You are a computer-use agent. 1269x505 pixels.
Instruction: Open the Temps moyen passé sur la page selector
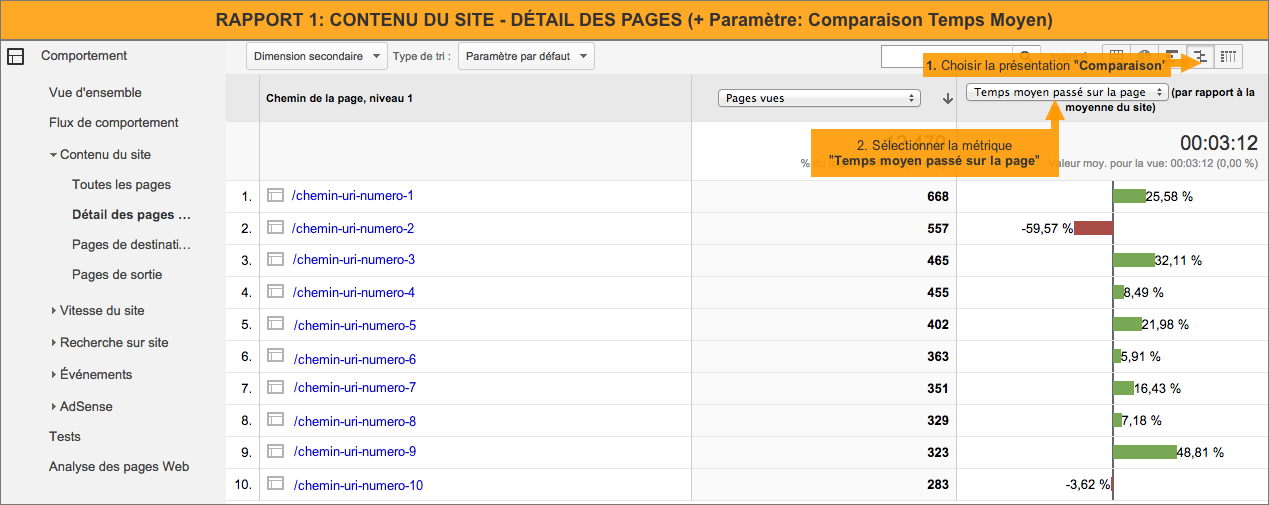[1067, 92]
